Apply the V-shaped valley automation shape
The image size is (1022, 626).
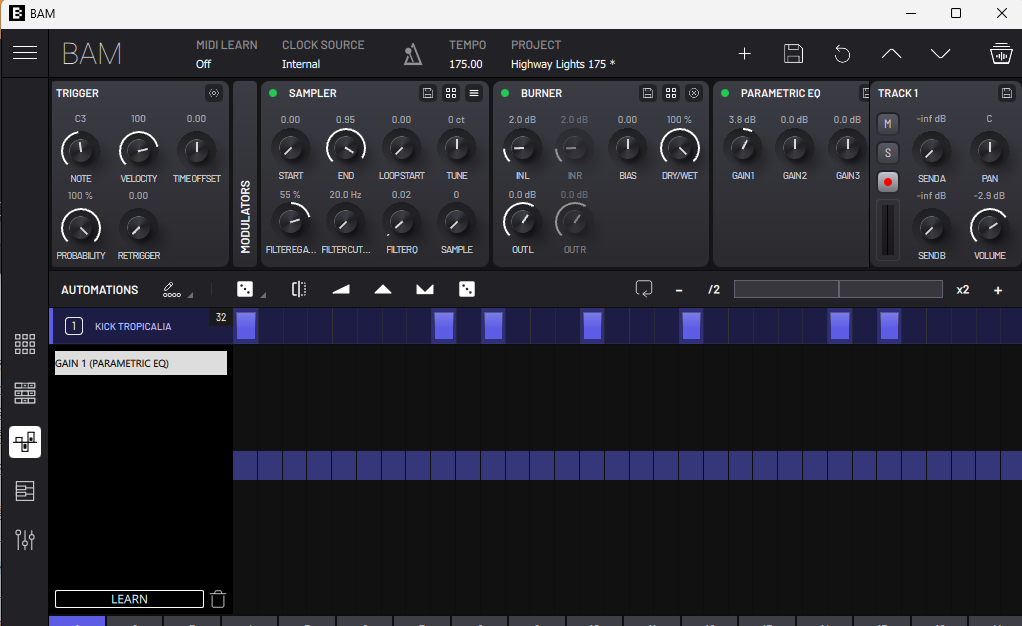click(425, 290)
